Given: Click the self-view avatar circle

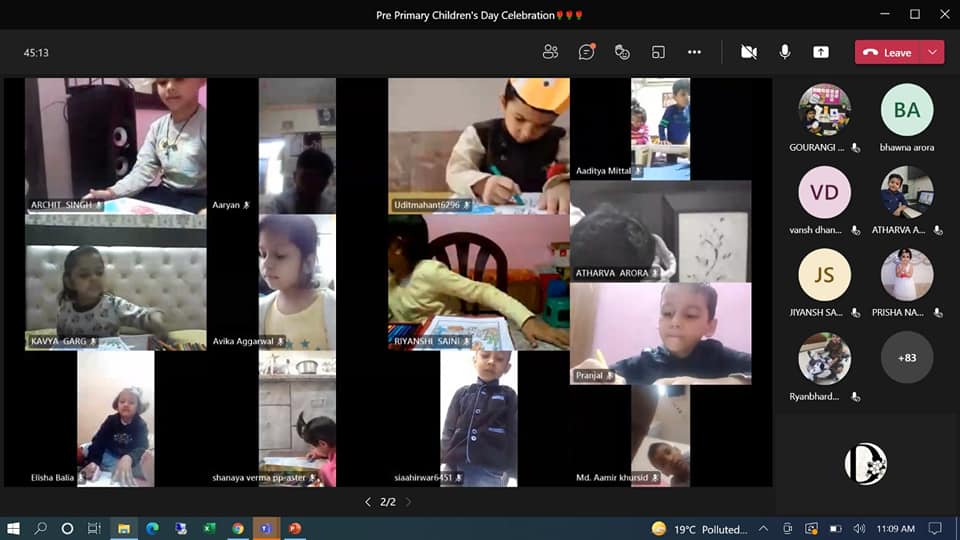Looking at the screenshot, I should tap(865, 464).
